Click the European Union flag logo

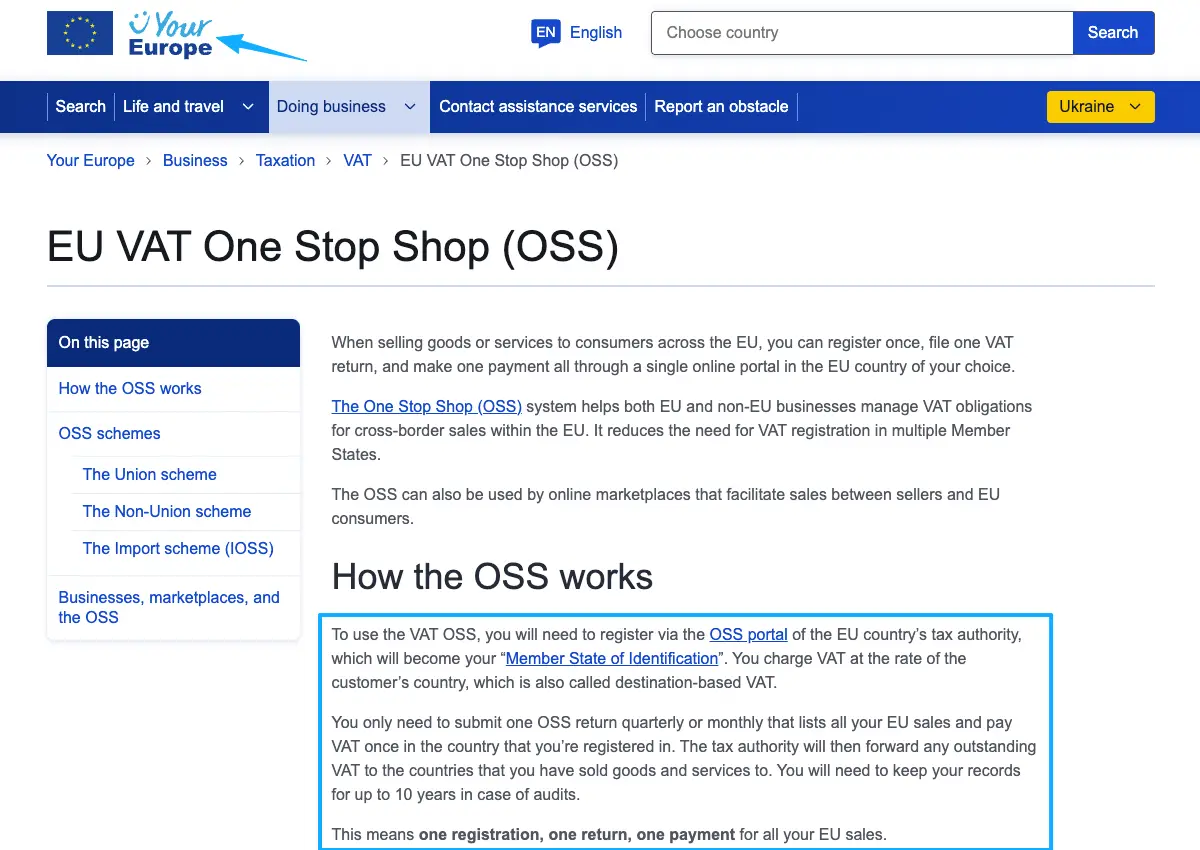80,33
